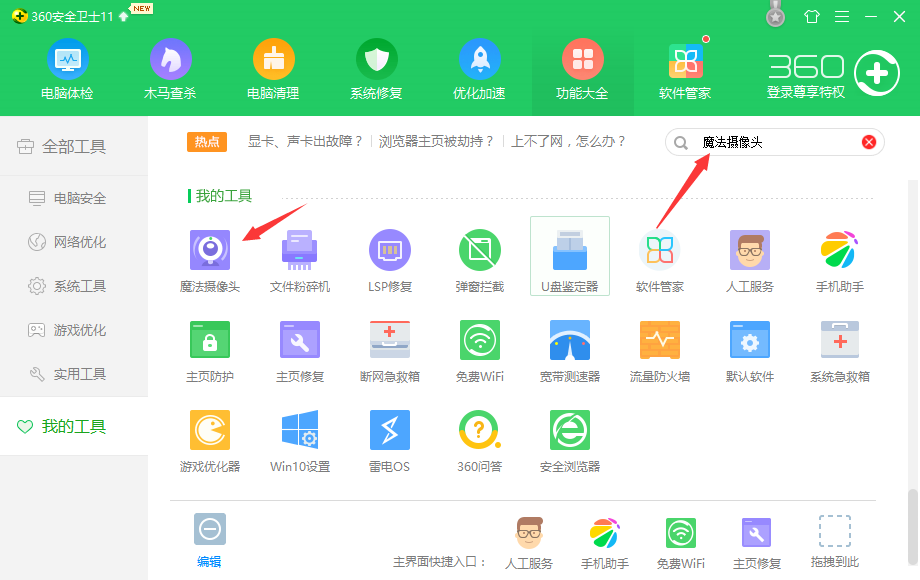This screenshot has height=580, width=920.
Task: Open LSP修复 tool
Action: tap(390, 261)
